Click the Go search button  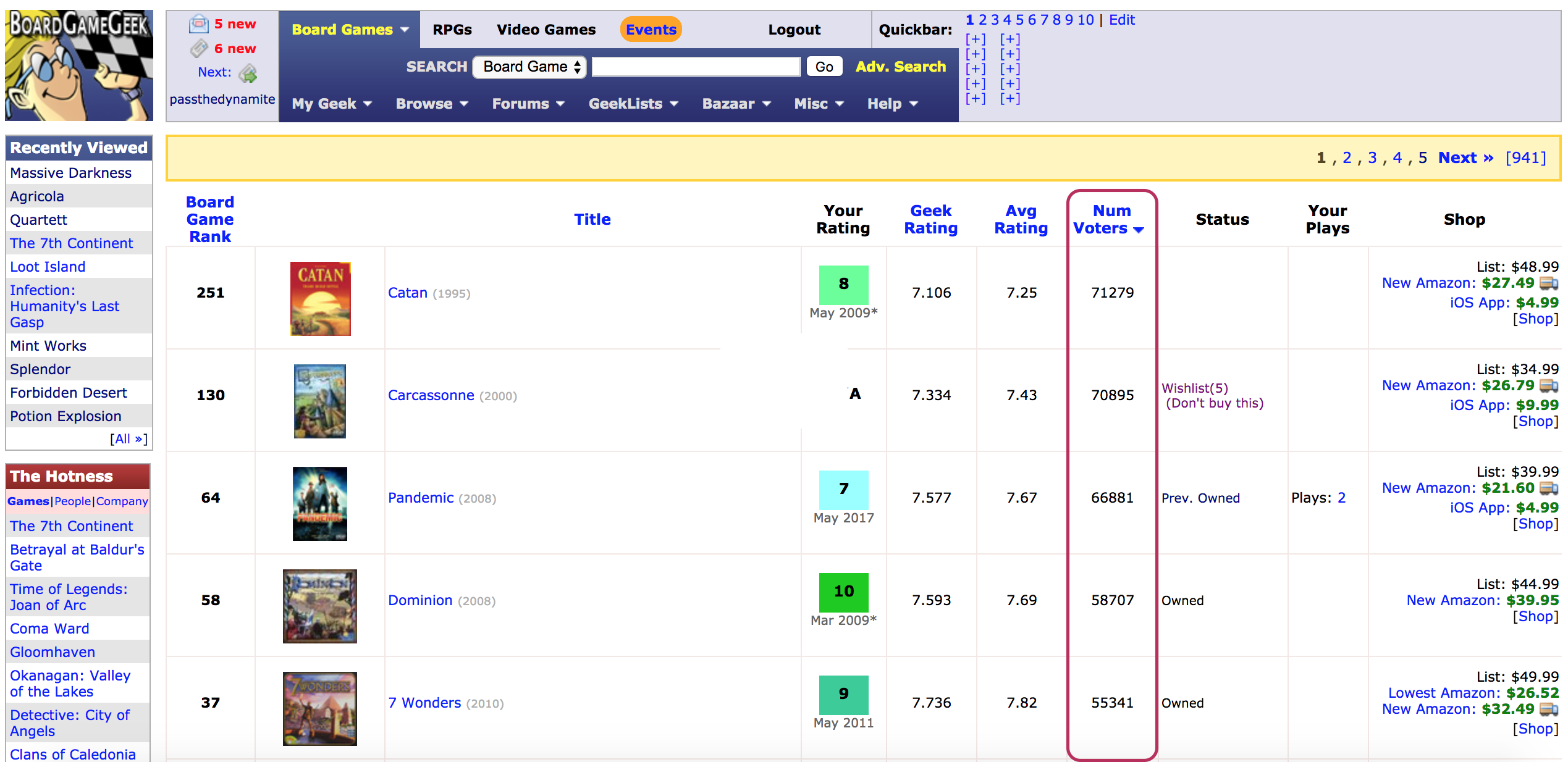824,67
